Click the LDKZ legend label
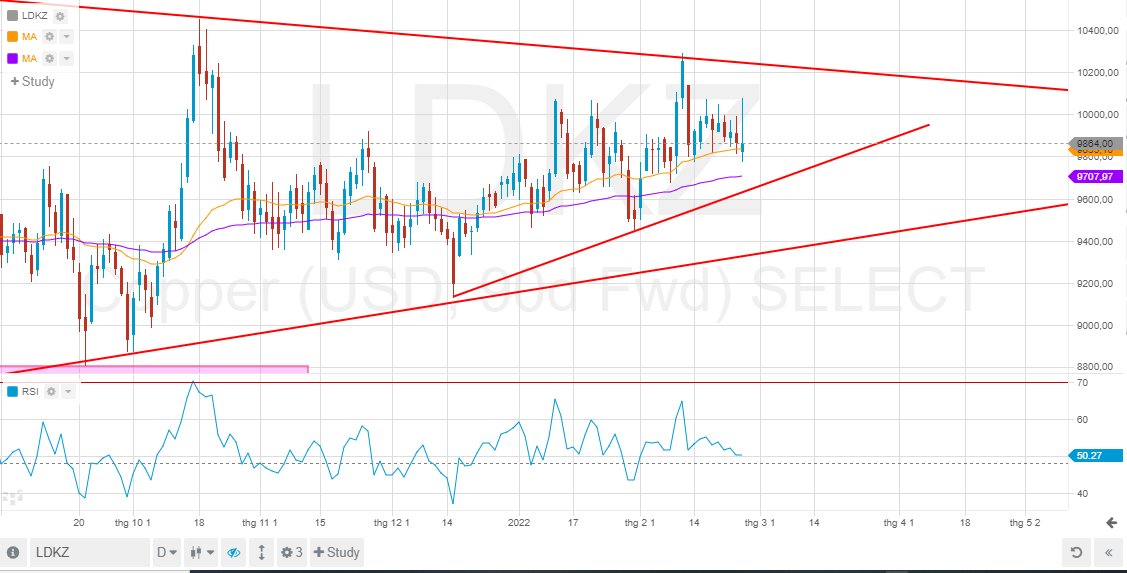 click(x=36, y=16)
